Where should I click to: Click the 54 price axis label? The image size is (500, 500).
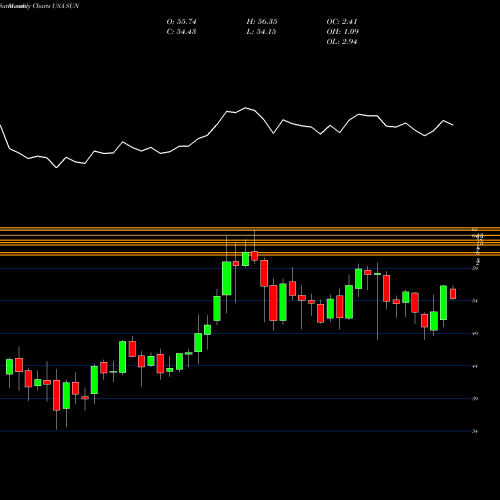[475, 301]
